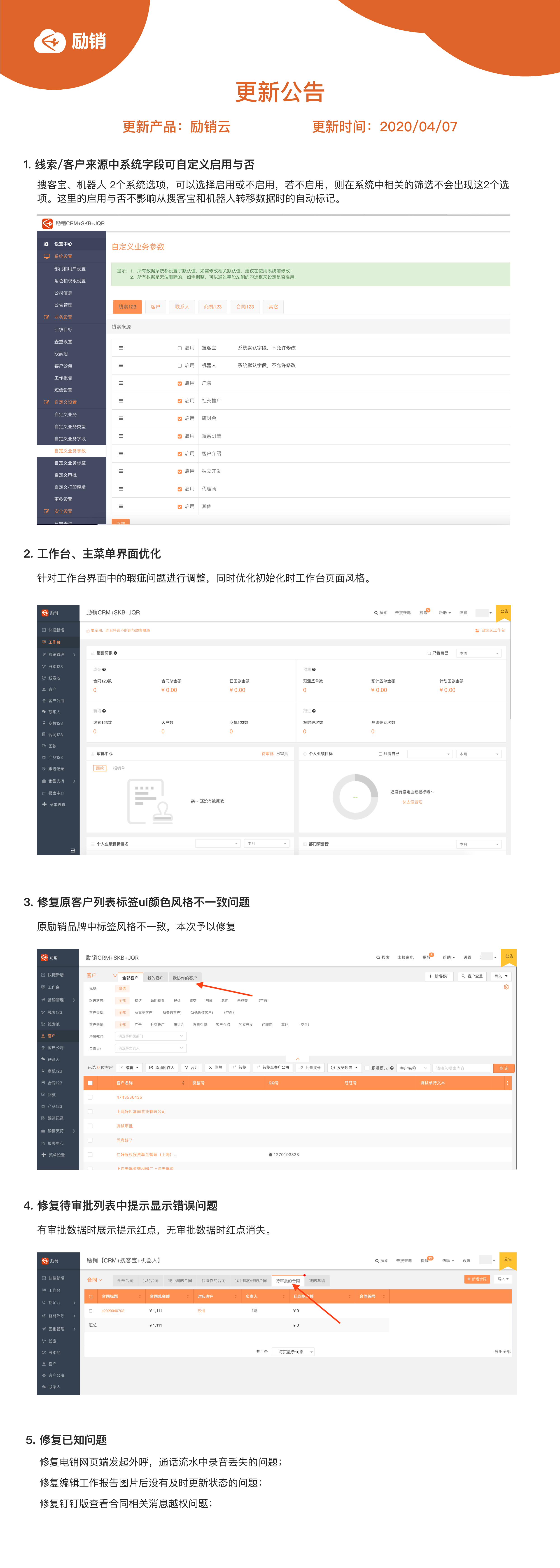Select 商机123 tab in 自定义业务参数
Image resolution: width=560 pixels, height=1568 pixels.
pos(212,307)
